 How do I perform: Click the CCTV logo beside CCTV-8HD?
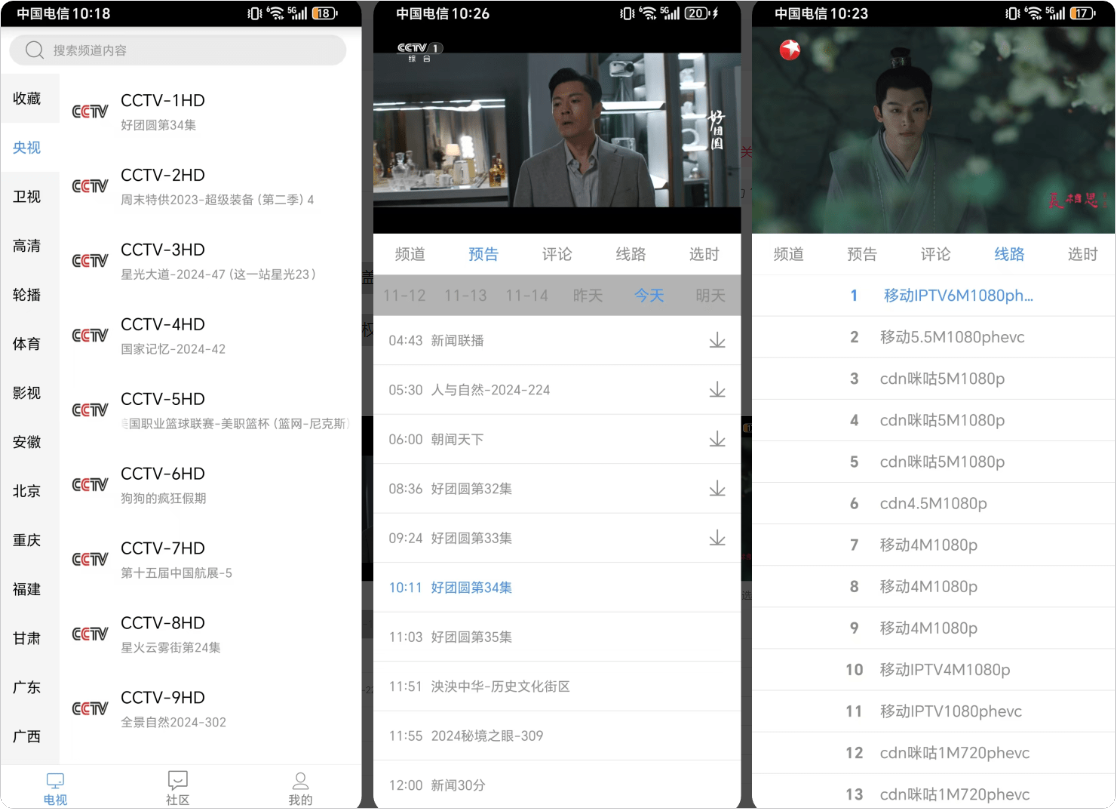click(90, 635)
